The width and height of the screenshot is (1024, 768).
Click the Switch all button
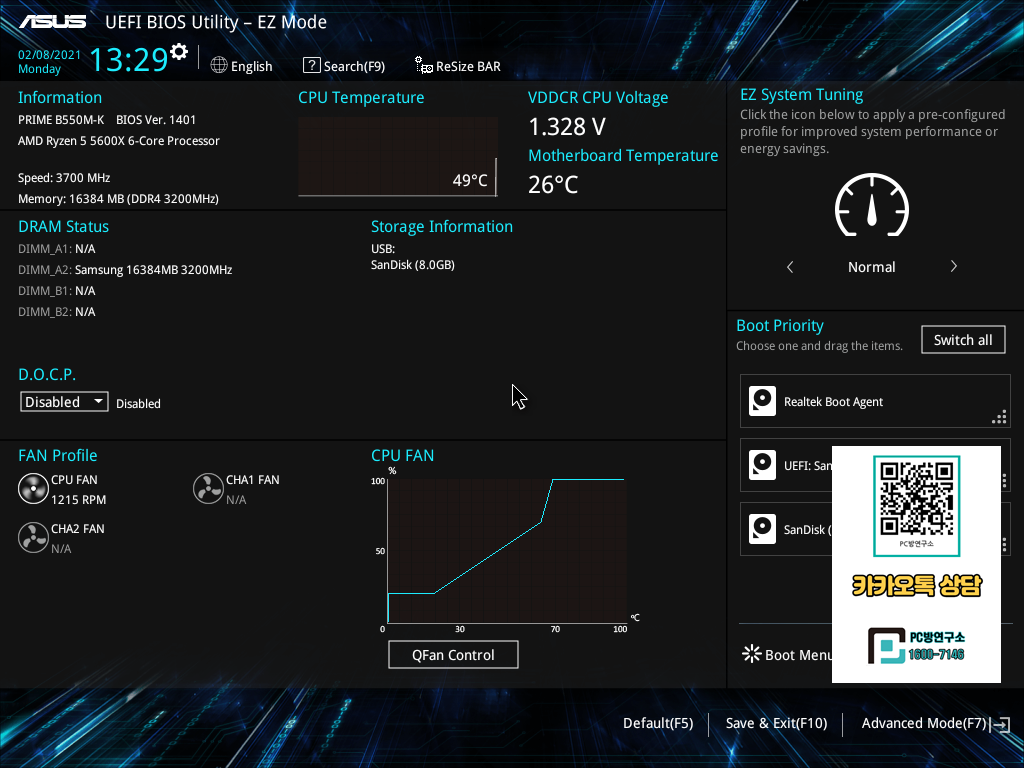click(963, 340)
